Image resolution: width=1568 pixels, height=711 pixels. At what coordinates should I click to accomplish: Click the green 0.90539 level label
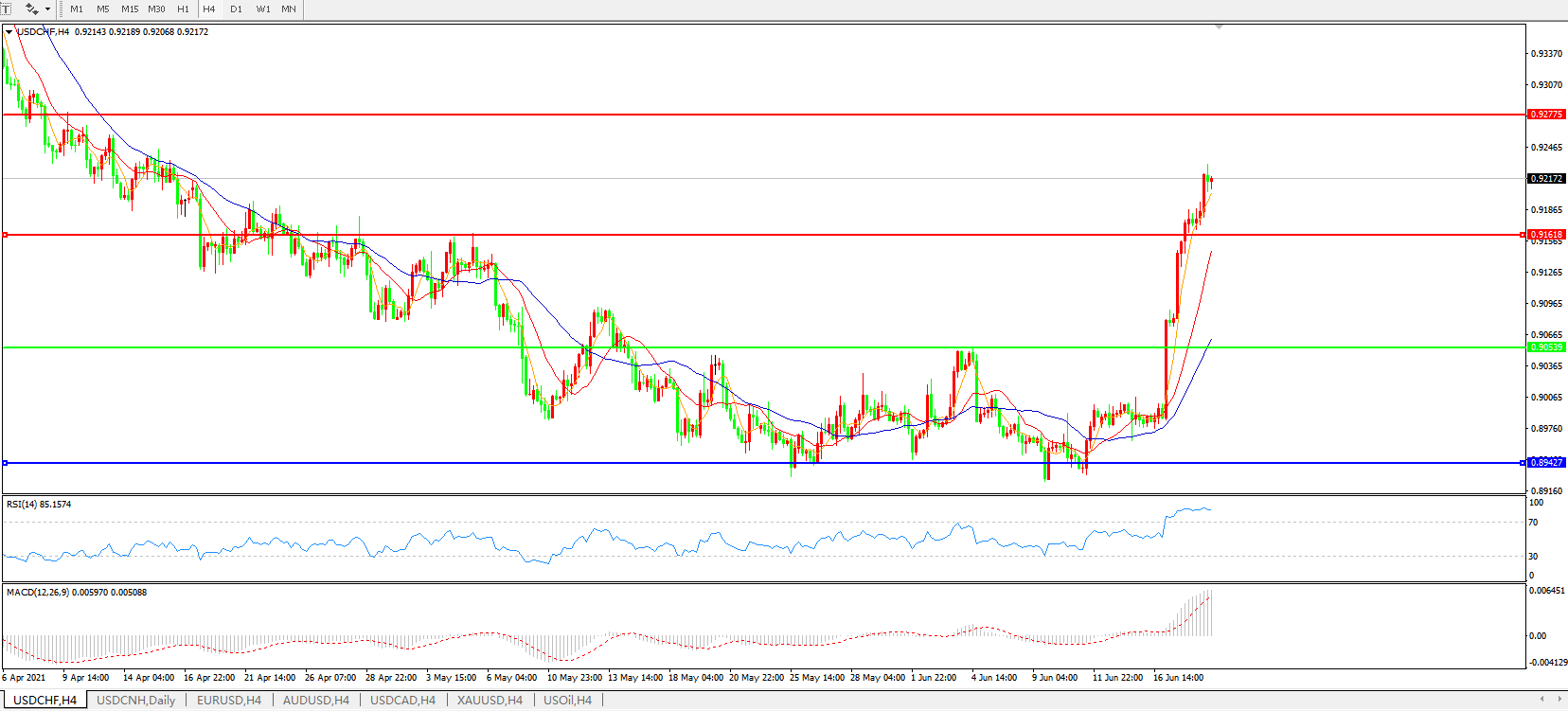coord(1546,347)
